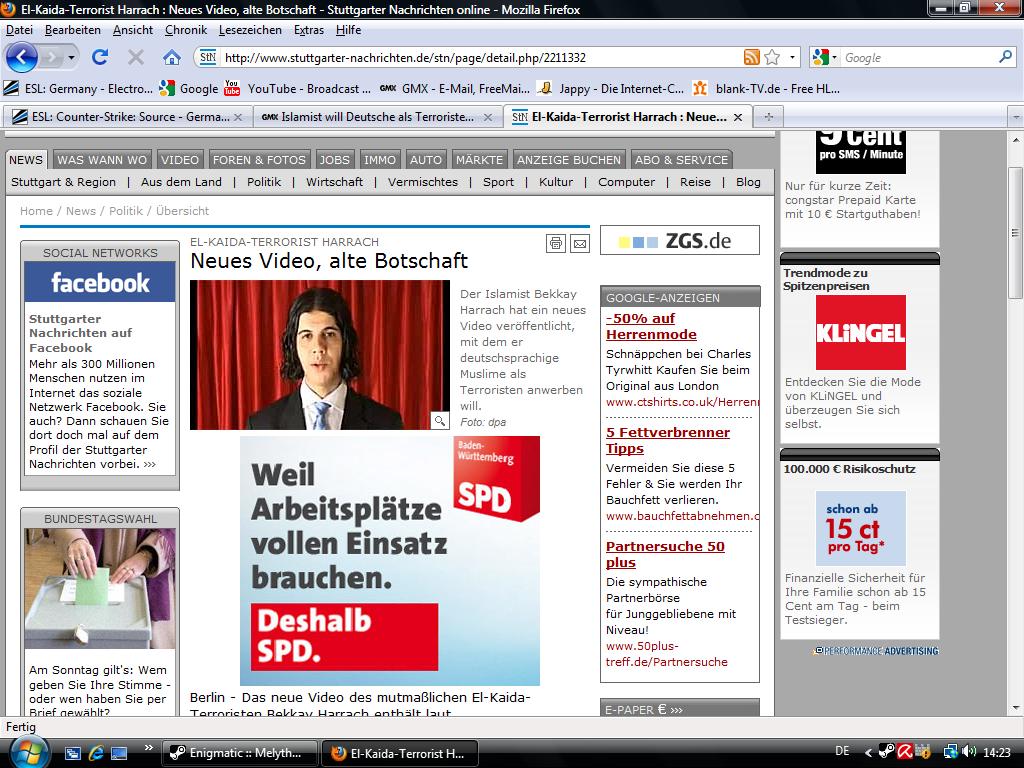Image resolution: width=1024 pixels, height=768 pixels.
Task: Click the DE language indicator in taskbar
Action: (x=842, y=752)
